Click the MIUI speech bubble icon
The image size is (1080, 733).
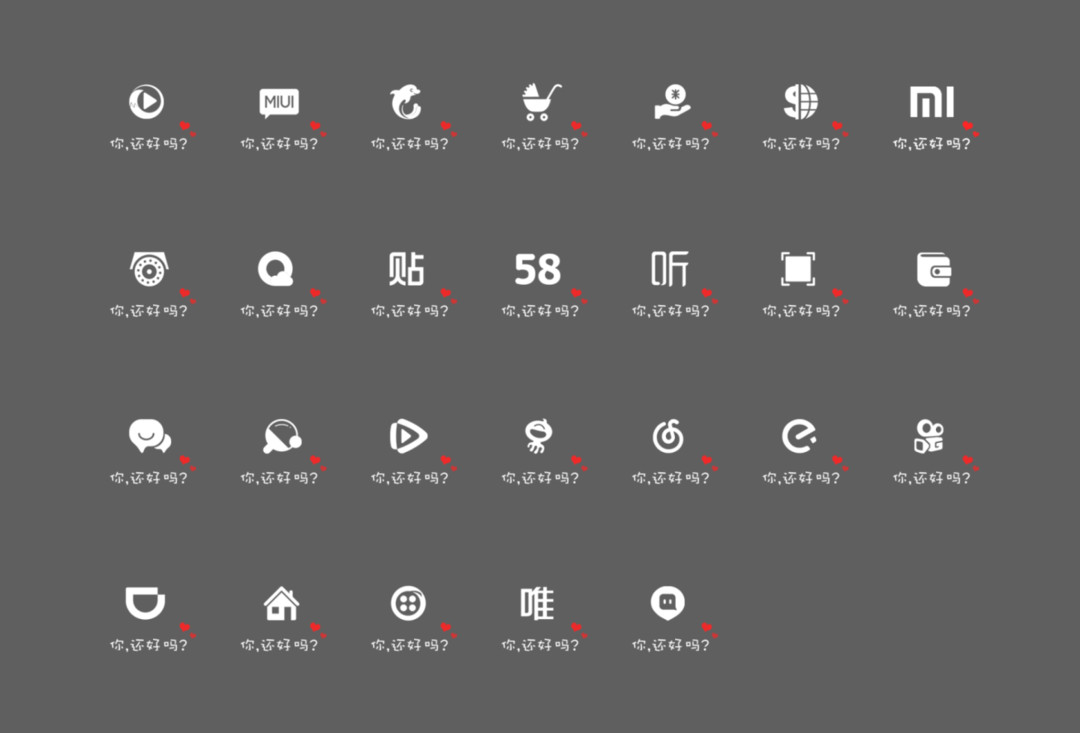(279, 103)
